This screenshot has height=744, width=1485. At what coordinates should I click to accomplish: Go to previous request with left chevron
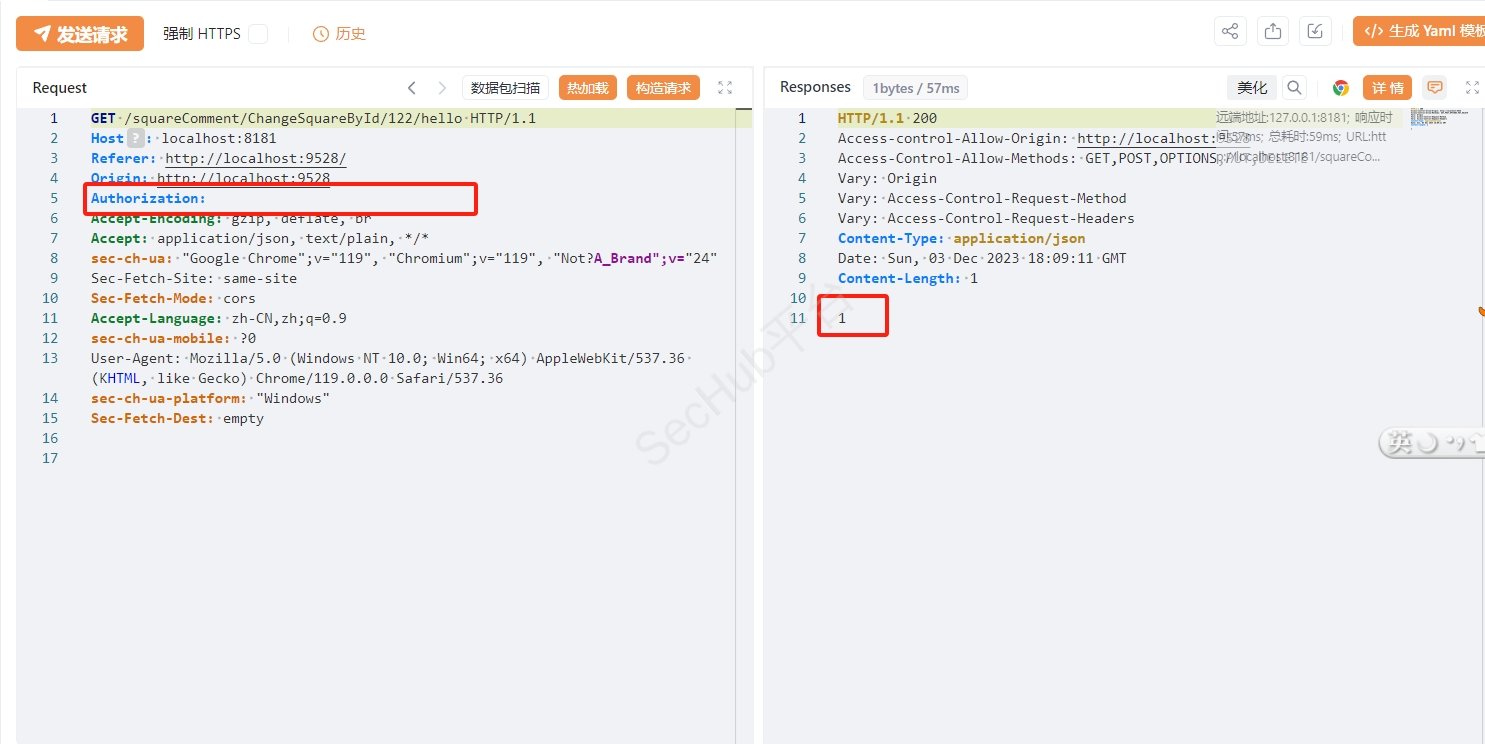click(x=412, y=88)
